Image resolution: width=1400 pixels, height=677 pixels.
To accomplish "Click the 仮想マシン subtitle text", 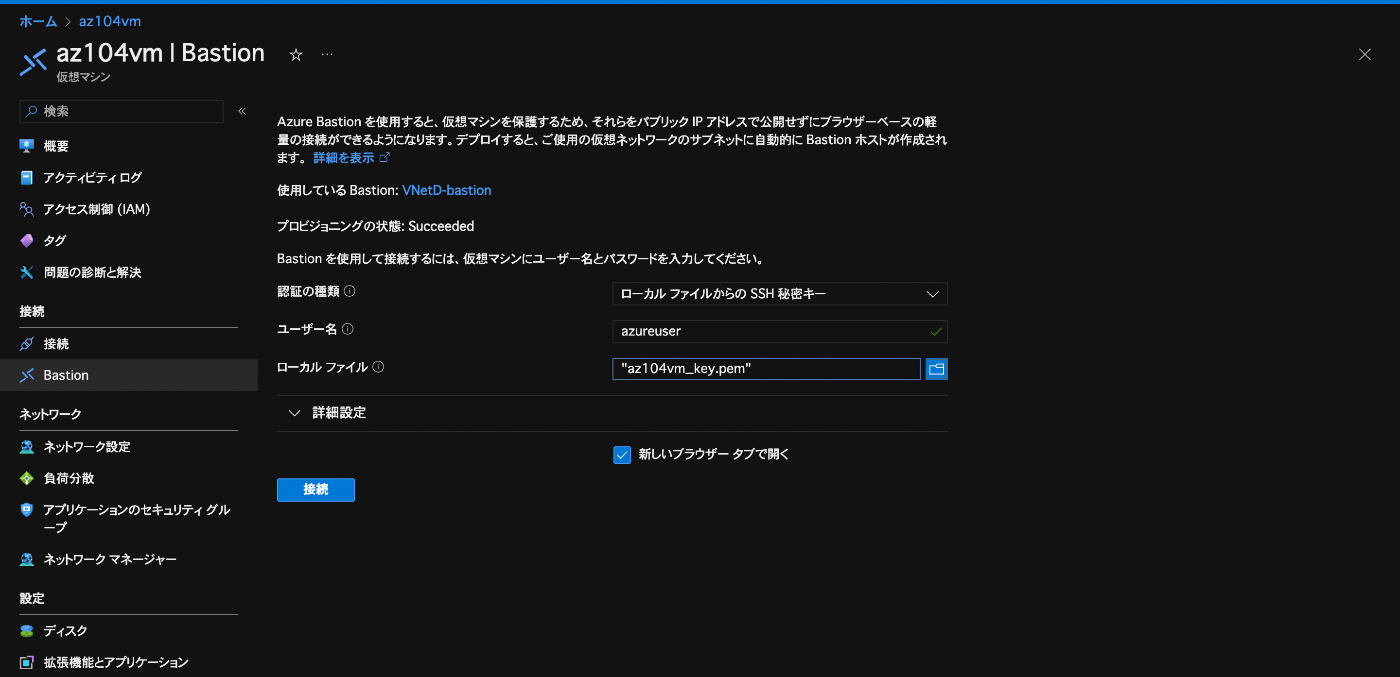I will point(84,77).
